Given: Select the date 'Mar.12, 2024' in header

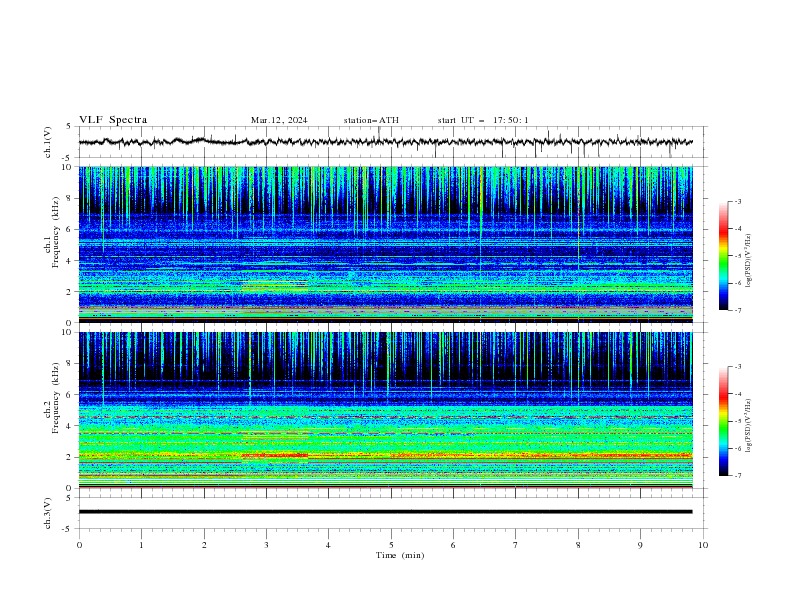Looking at the screenshot, I should click(x=279, y=120).
